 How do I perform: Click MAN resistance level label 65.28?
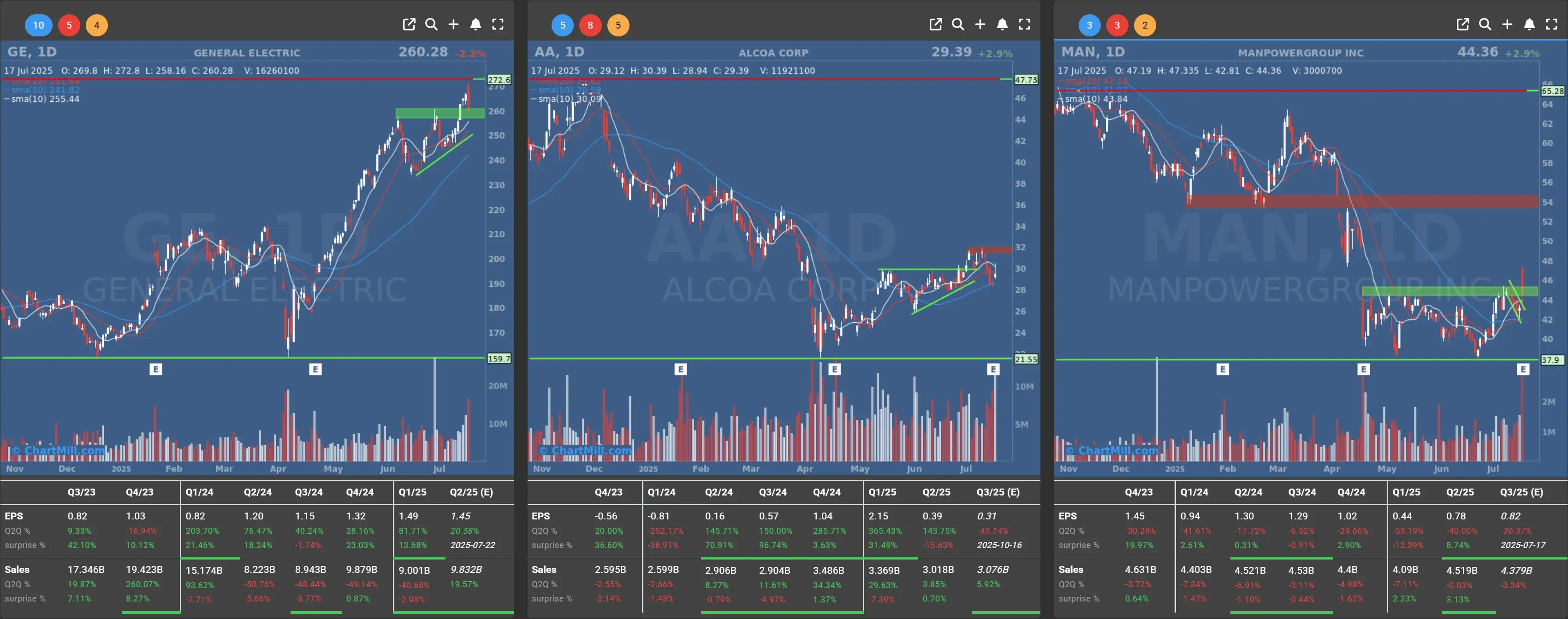pos(1553,91)
